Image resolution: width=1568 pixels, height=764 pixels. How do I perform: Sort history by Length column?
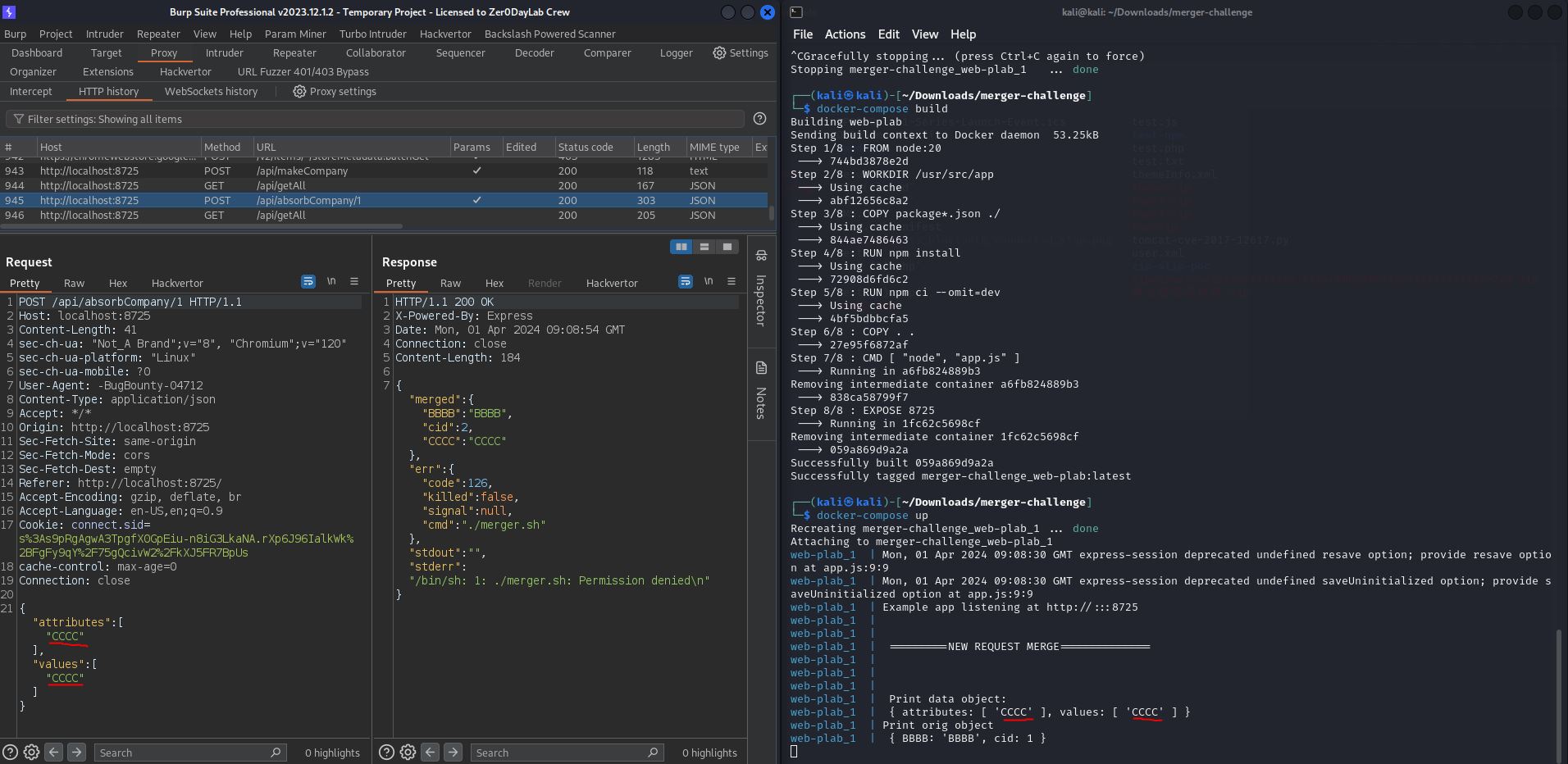[x=659, y=147]
